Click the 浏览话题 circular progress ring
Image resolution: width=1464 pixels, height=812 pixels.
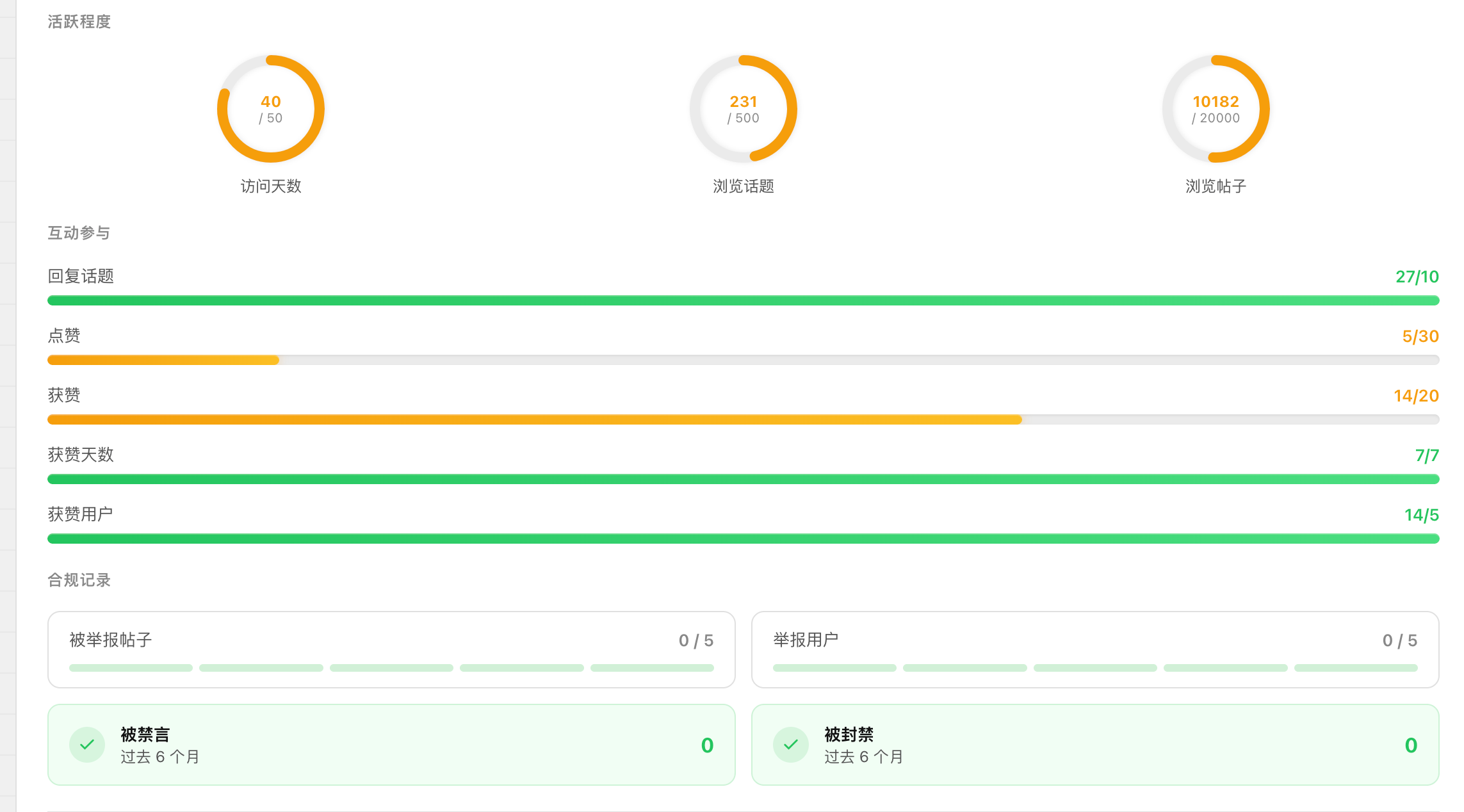pyautogui.click(x=744, y=109)
